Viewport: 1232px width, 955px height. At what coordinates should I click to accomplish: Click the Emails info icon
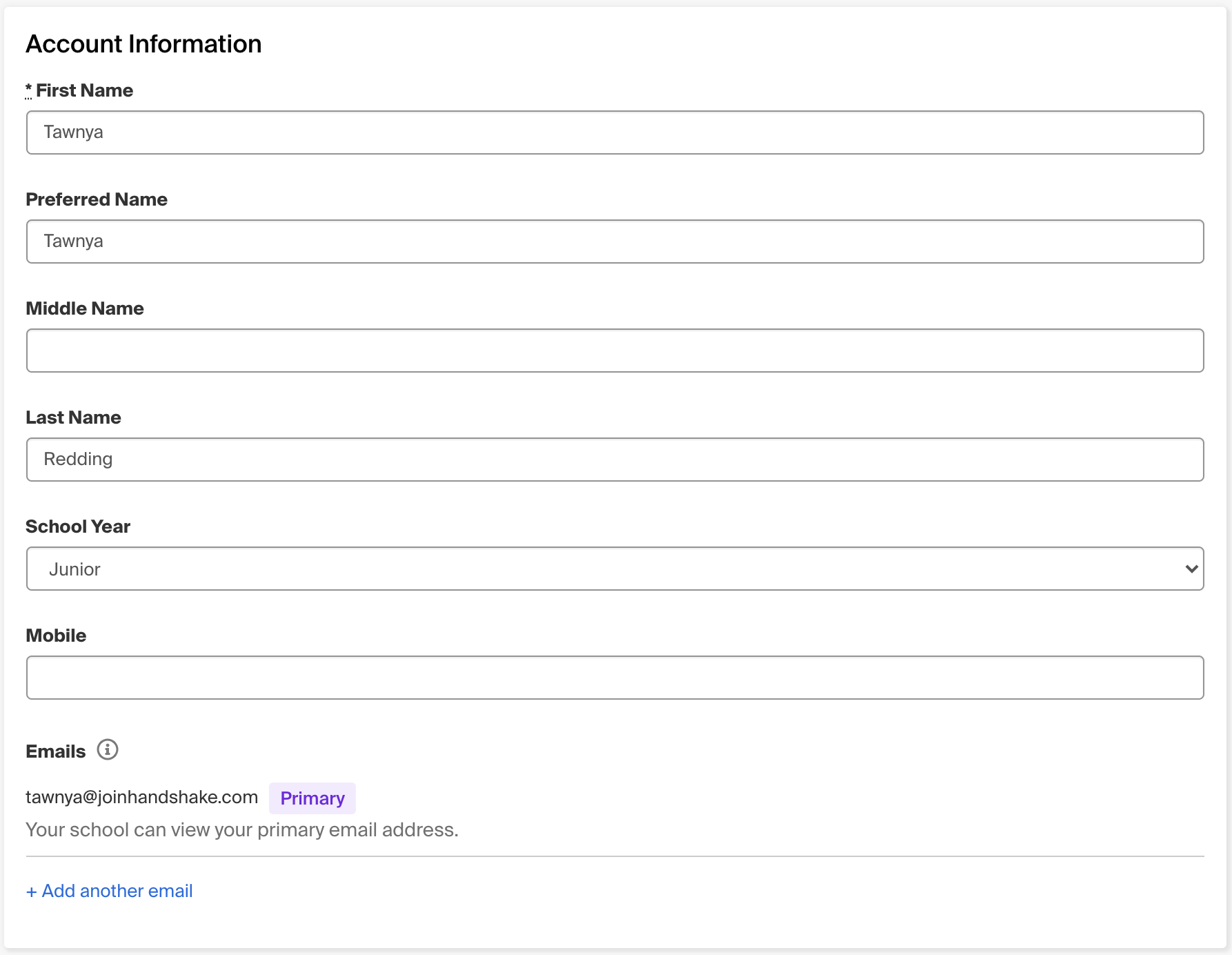coord(108,749)
